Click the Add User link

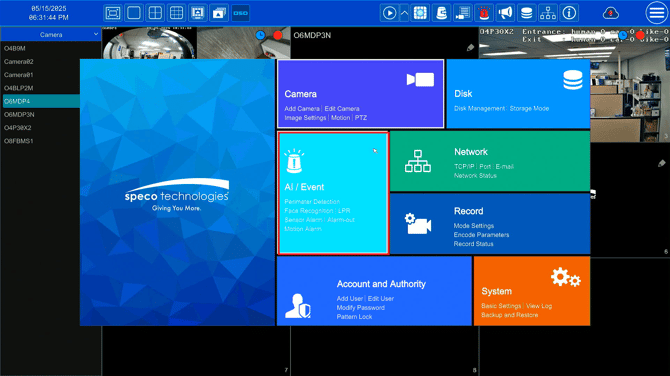coord(350,299)
